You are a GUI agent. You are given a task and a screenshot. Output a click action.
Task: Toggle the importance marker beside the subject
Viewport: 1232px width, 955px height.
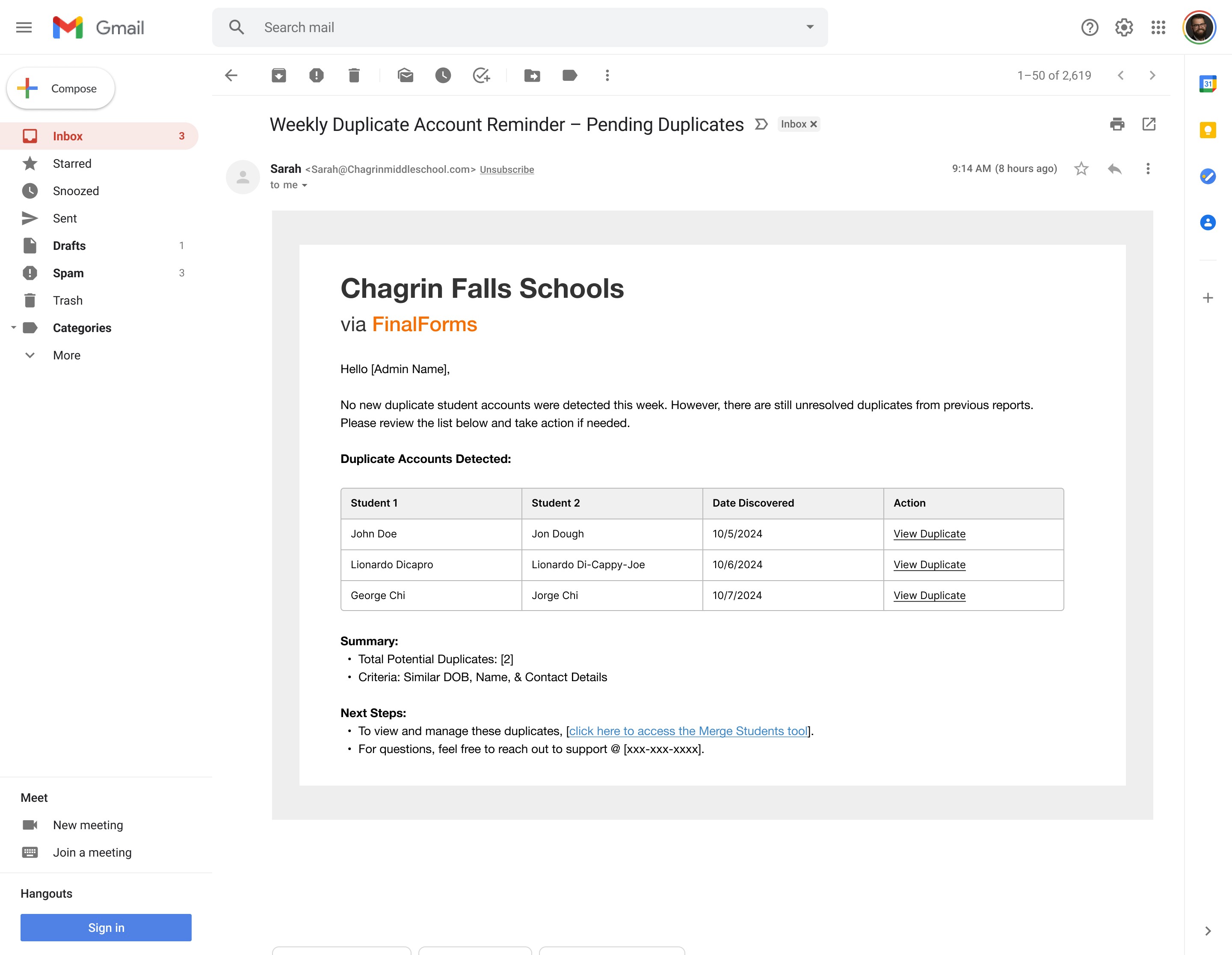761,124
